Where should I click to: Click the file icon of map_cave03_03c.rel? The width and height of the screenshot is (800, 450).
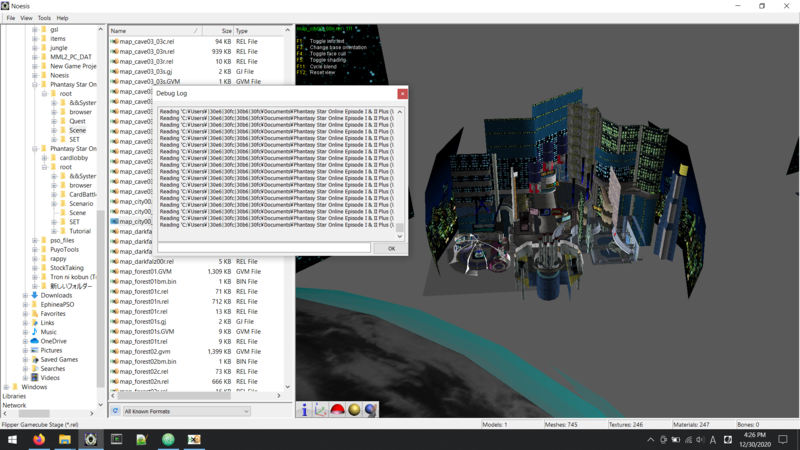point(115,41)
